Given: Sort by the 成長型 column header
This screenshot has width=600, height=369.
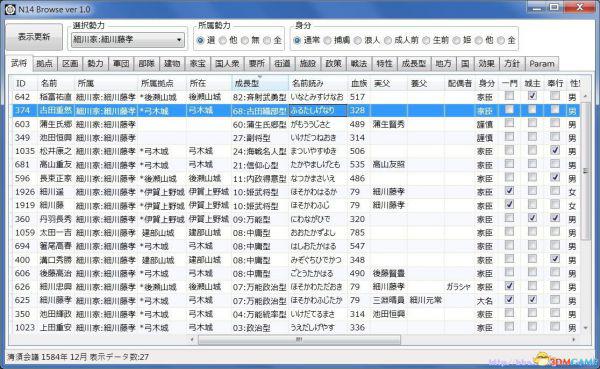Looking at the screenshot, I should click(x=259, y=83).
